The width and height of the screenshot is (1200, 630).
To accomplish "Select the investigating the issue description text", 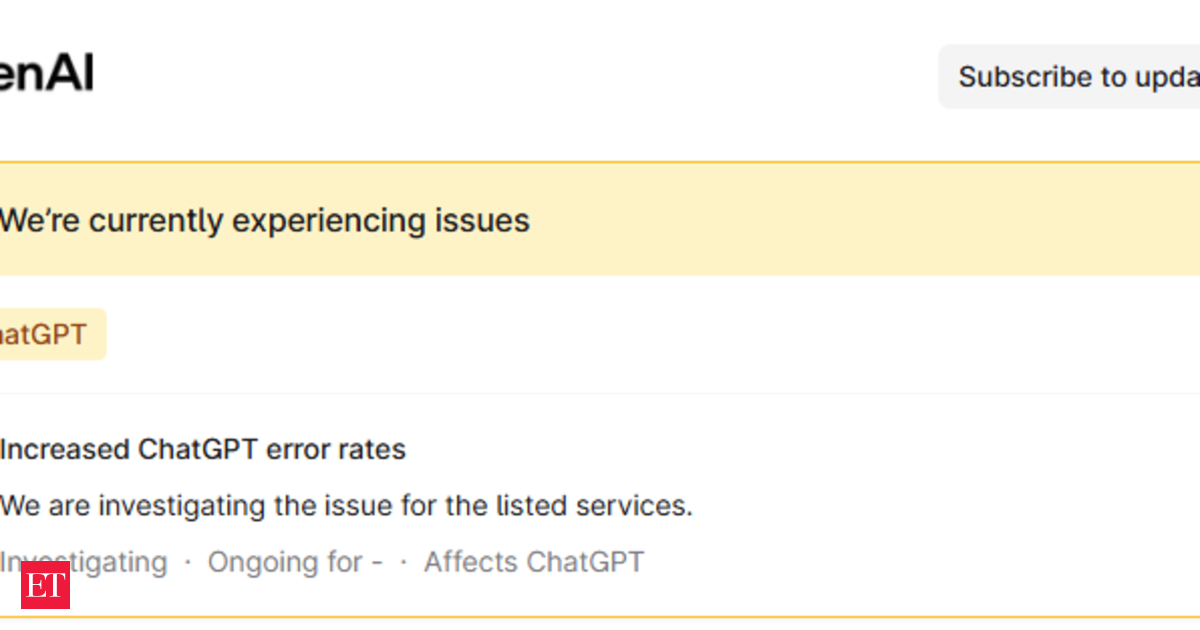I will pos(346,506).
